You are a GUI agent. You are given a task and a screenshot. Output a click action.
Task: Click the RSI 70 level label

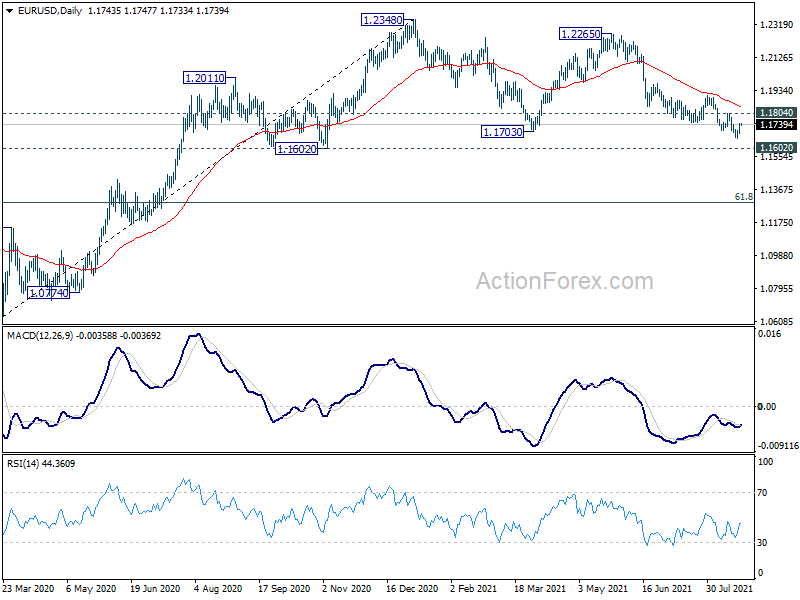[762, 493]
